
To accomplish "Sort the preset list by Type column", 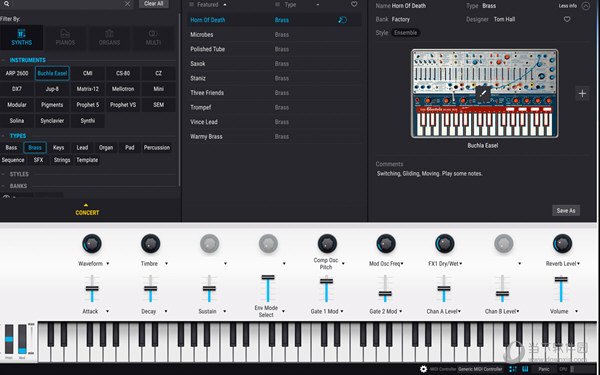I will [x=290, y=5].
